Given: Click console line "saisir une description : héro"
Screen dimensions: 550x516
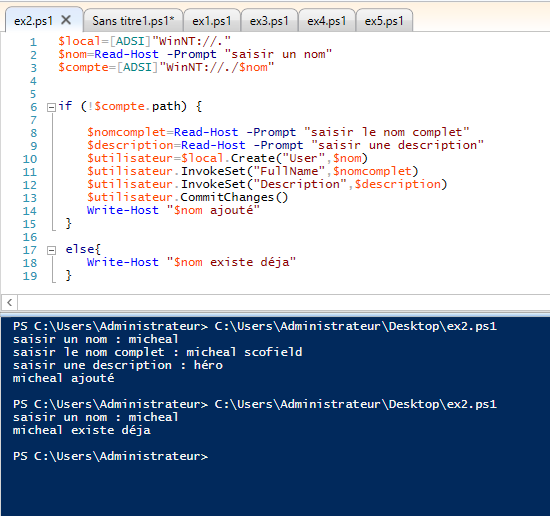Looking at the screenshot, I should [x=118, y=365].
